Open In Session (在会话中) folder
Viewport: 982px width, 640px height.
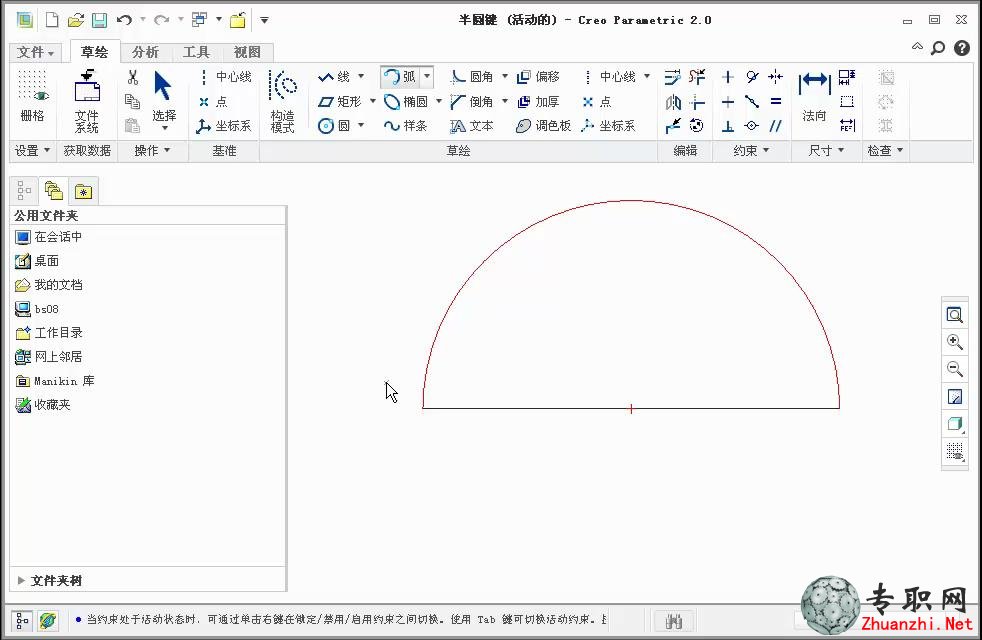(x=48, y=237)
